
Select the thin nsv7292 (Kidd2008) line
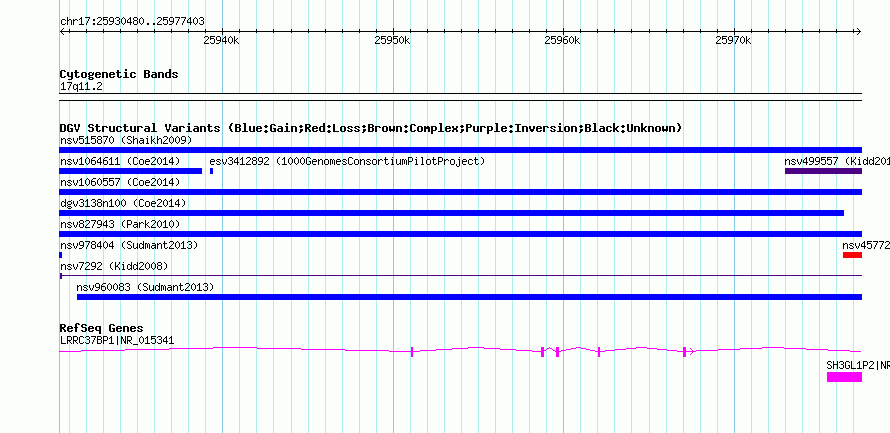460,276
